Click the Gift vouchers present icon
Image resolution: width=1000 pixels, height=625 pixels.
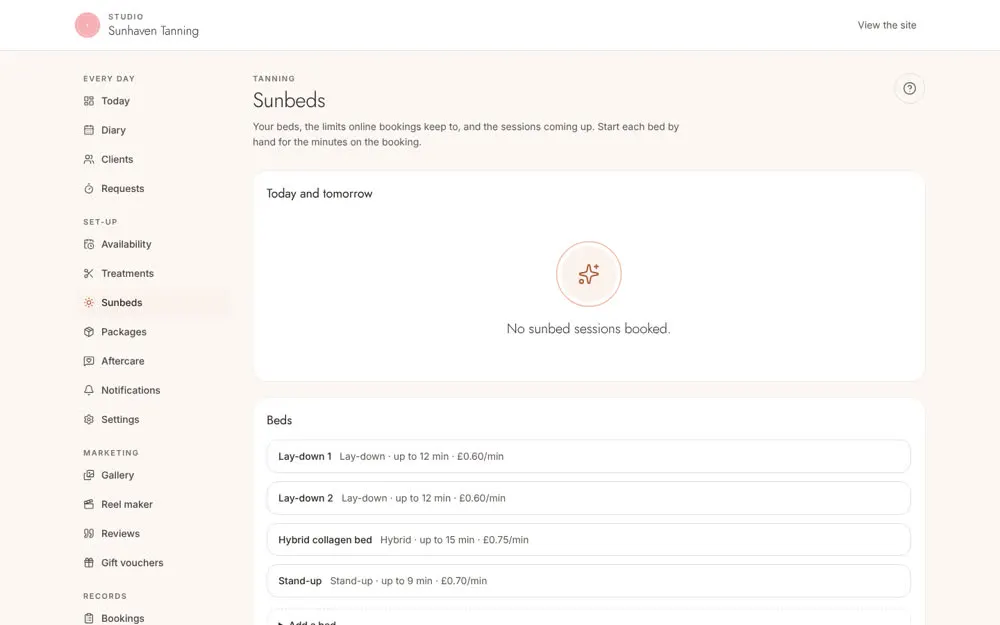pyautogui.click(x=89, y=563)
